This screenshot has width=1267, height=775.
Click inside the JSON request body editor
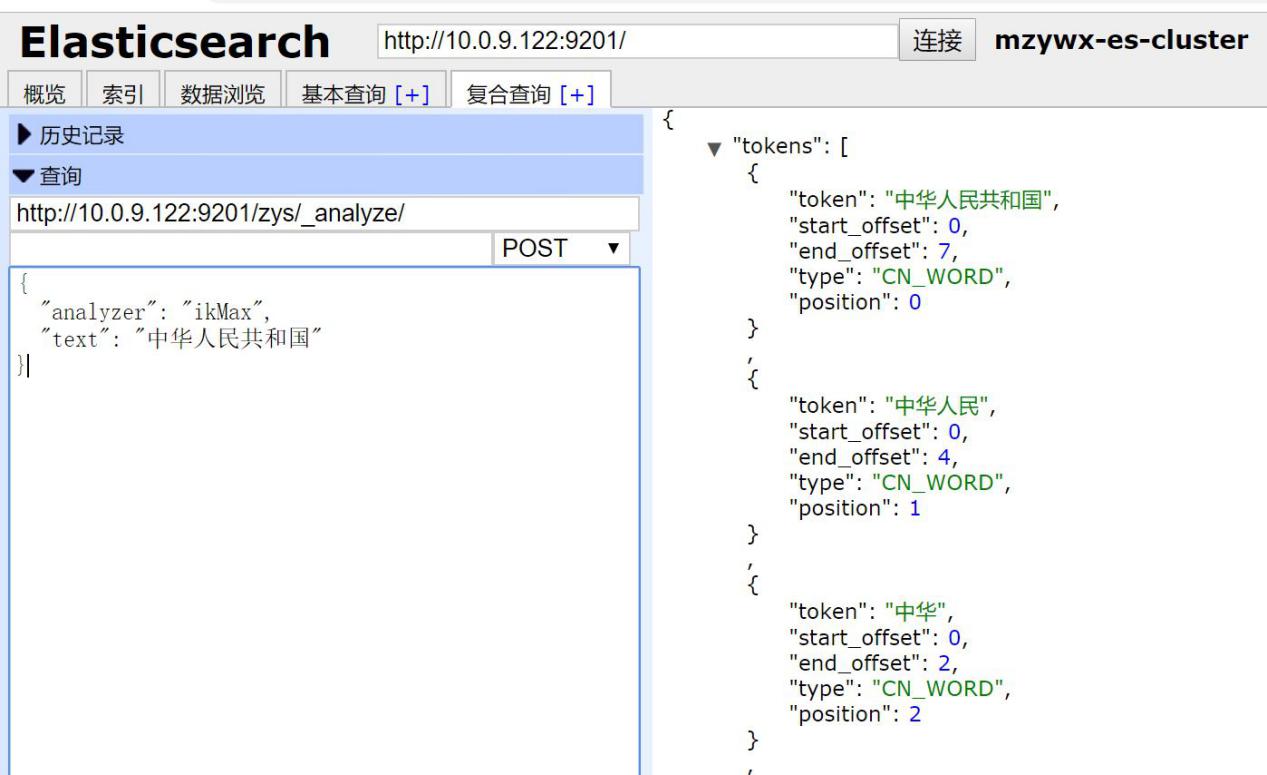point(324,520)
